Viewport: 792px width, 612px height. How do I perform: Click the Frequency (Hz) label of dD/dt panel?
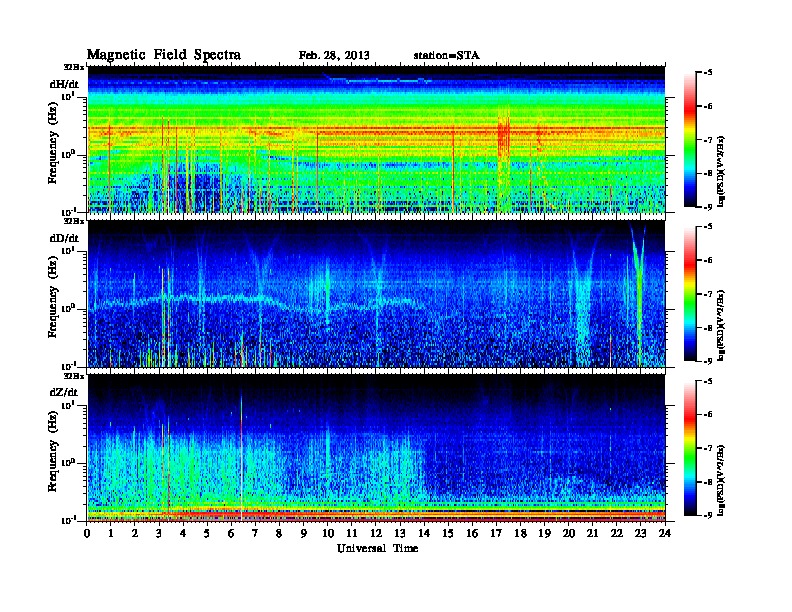coord(53,297)
